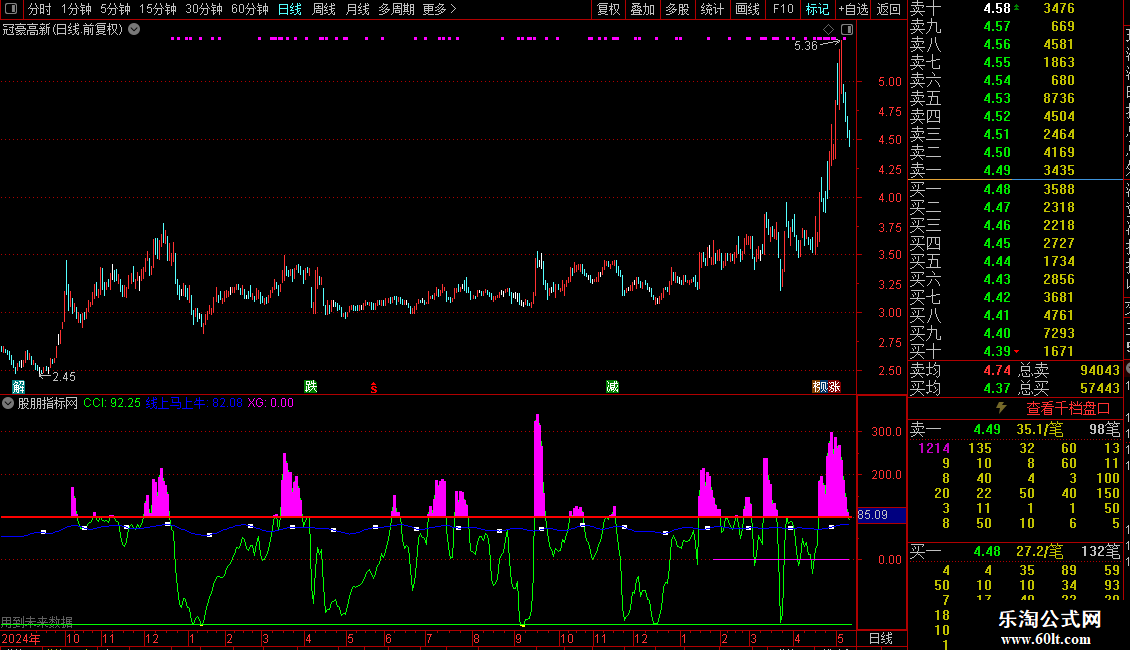Click the green 跌 marker icon
The width and height of the screenshot is (1130, 650).
pos(311,386)
